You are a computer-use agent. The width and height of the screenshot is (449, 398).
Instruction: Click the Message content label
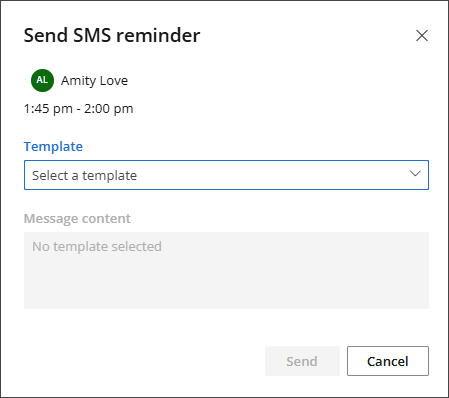[x=77, y=219]
